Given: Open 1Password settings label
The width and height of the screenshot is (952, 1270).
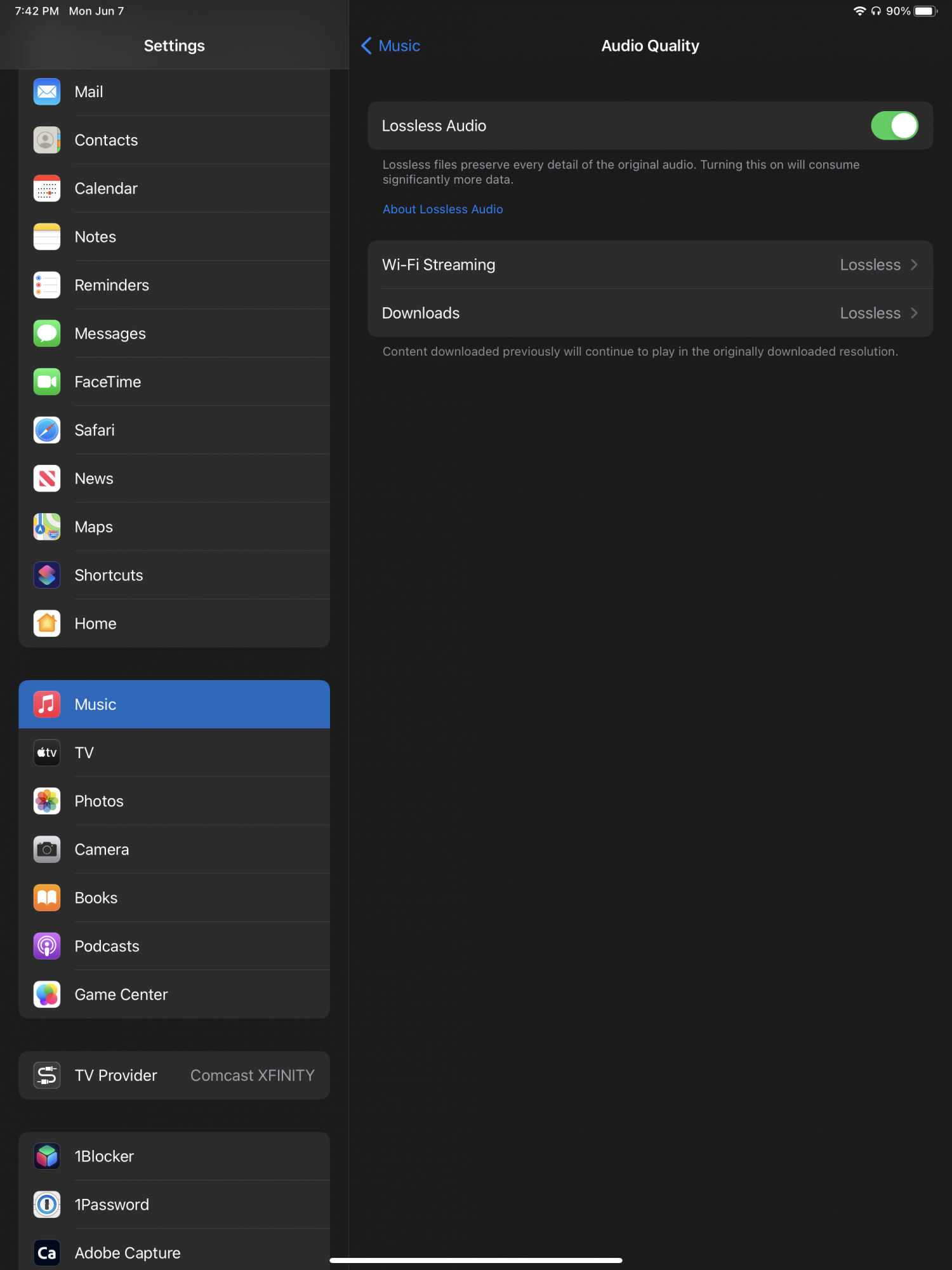Looking at the screenshot, I should coord(112,1205).
